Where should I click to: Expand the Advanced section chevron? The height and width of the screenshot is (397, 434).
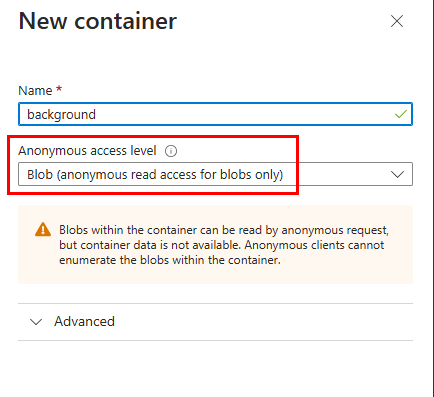pos(36,322)
